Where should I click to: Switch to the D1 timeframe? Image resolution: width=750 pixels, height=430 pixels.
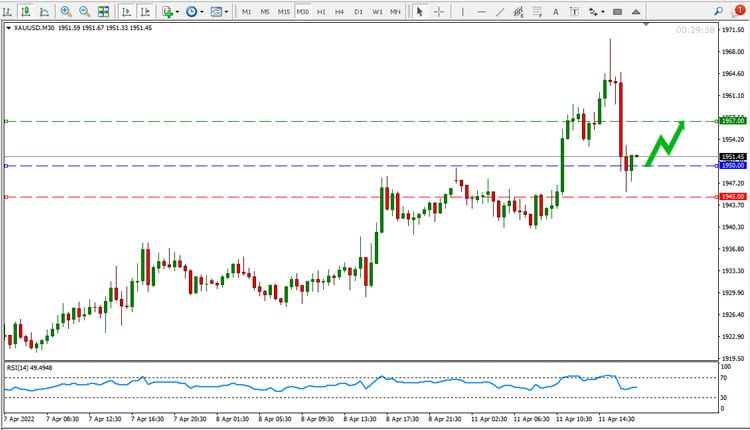(x=358, y=11)
